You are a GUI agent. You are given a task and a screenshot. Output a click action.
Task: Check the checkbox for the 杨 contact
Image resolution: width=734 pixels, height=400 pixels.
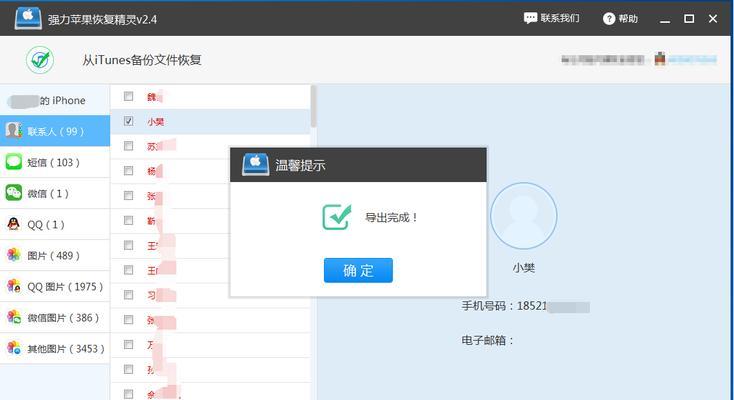[128, 170]
